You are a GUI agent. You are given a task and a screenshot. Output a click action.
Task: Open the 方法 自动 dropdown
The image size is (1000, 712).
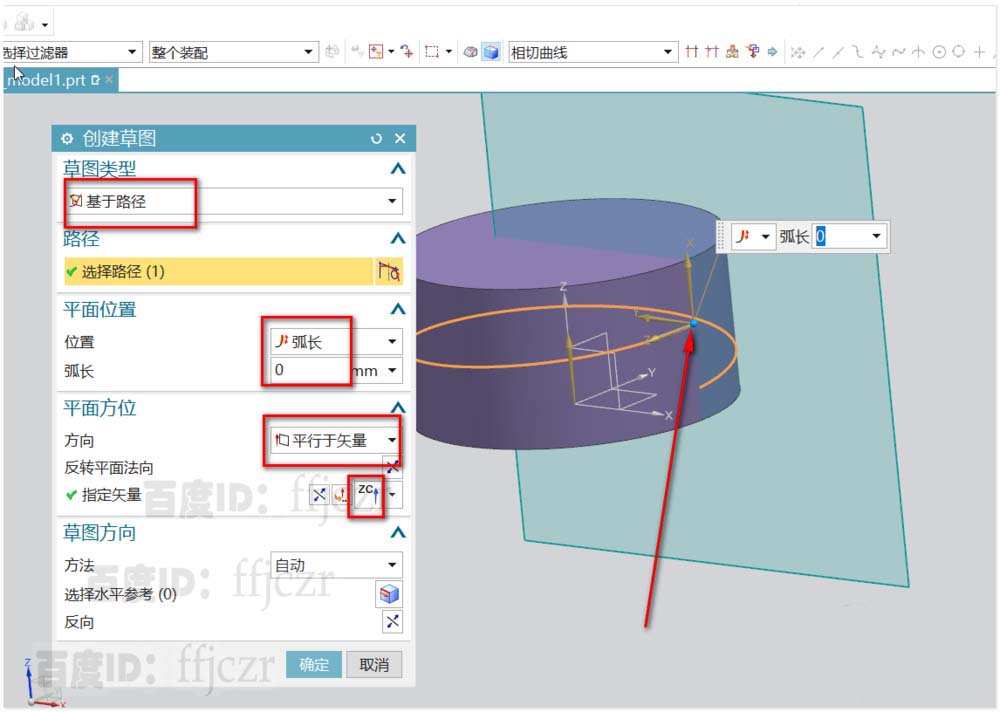click(392, 565)
